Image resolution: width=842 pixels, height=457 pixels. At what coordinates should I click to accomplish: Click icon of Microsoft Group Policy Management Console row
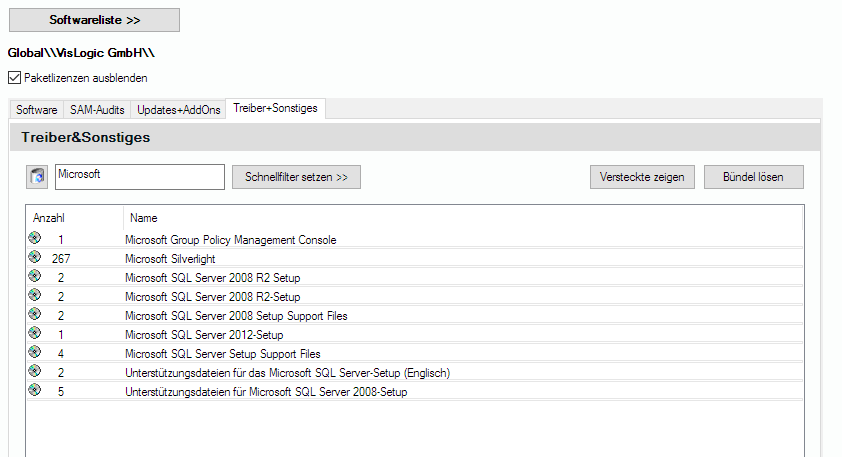point(35,237)
